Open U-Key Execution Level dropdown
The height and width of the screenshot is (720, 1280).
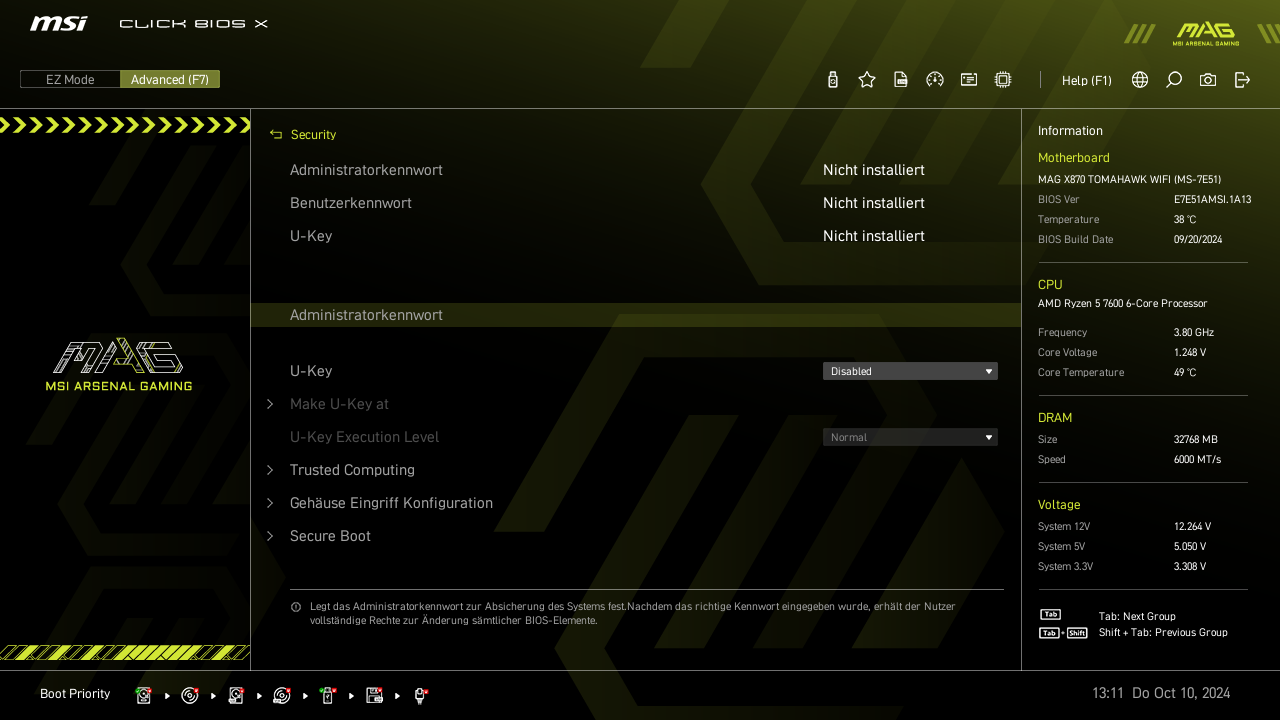click(910, 437)
